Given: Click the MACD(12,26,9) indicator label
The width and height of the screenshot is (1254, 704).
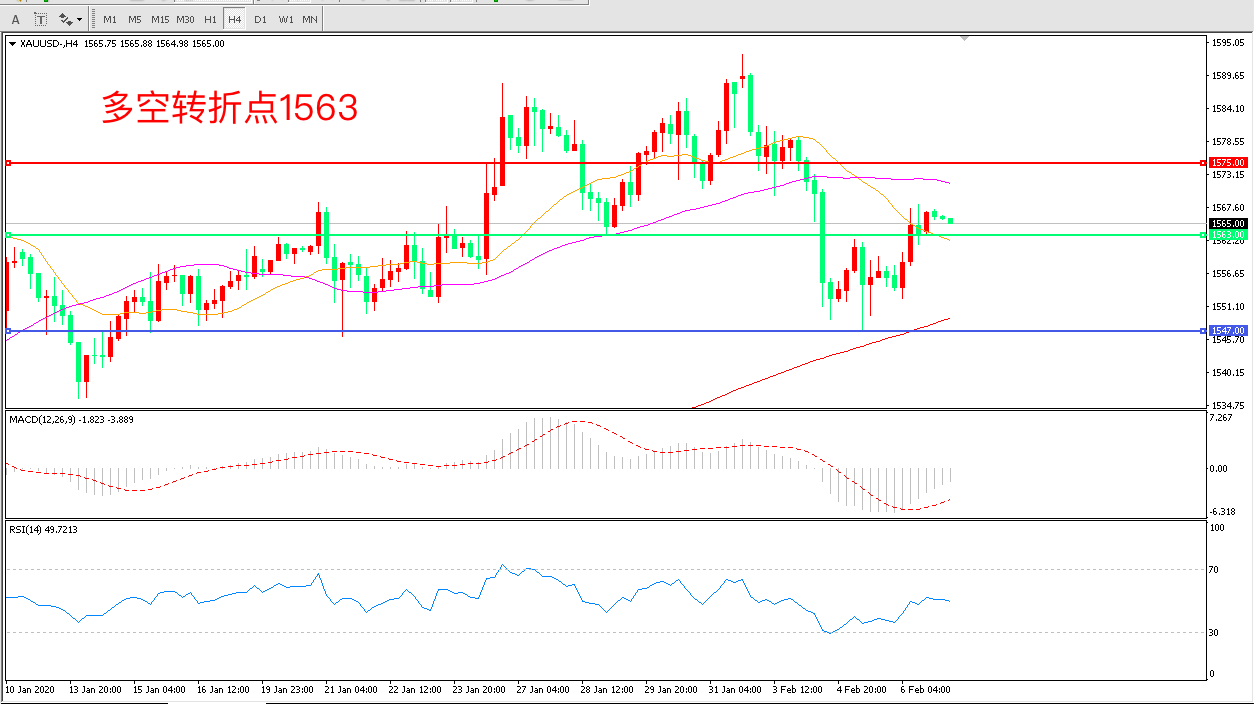Looking at the screenshot, I should (x=70, y=419).
